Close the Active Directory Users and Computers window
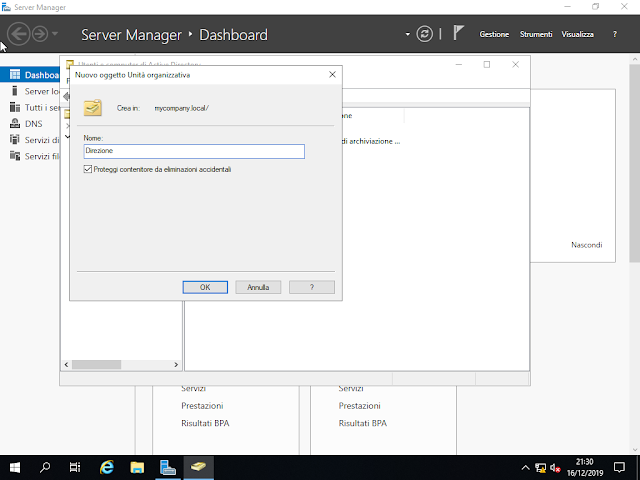 click(516, 64)
